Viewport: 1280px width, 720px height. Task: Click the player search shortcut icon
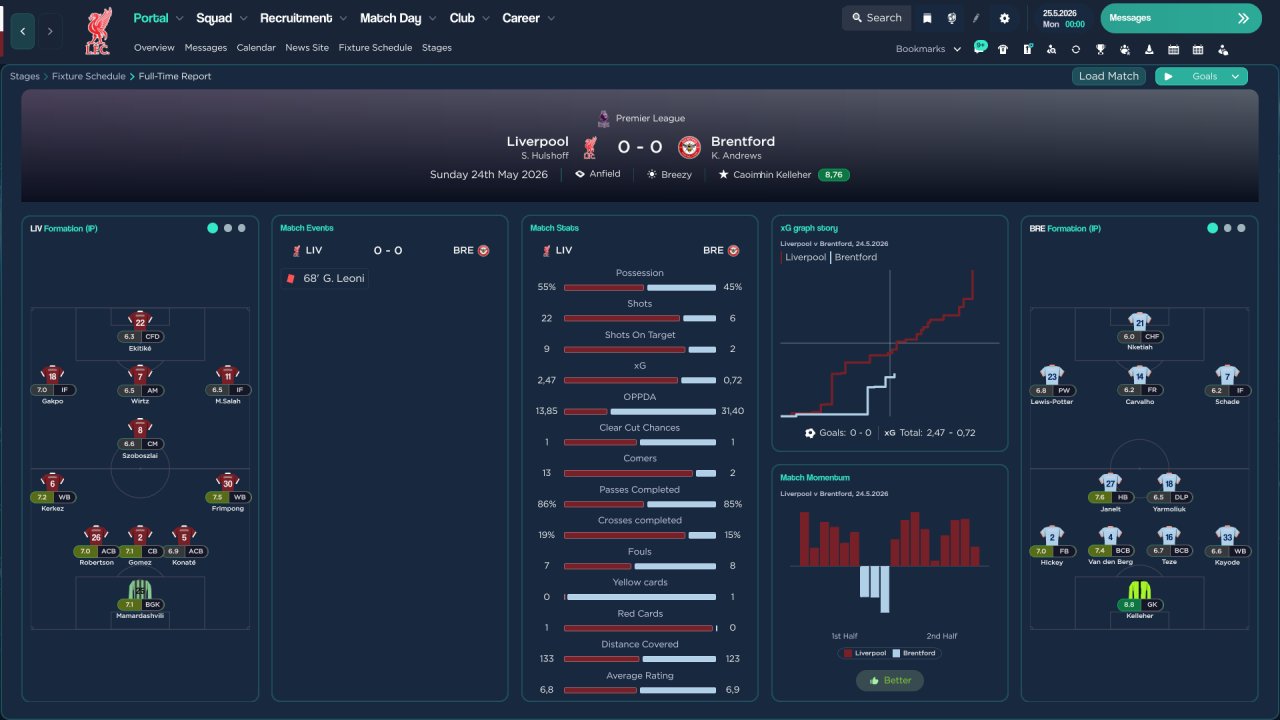coord(1051,49)
